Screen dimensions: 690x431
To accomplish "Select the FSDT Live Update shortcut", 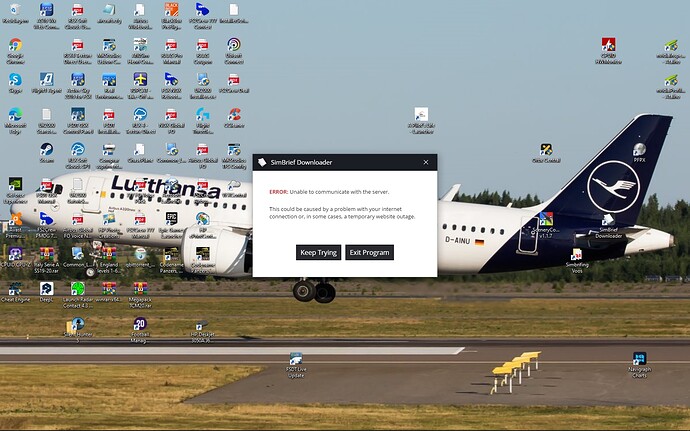I will 296,365.
